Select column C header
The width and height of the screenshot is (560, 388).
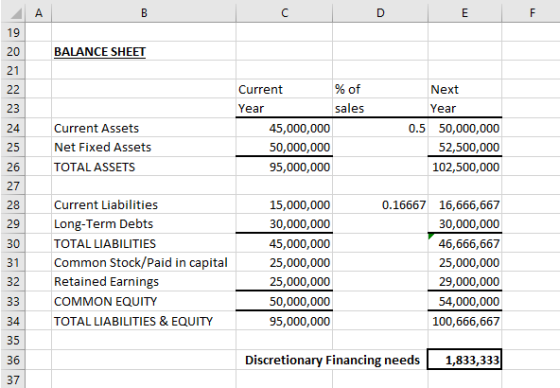(284, 13)
